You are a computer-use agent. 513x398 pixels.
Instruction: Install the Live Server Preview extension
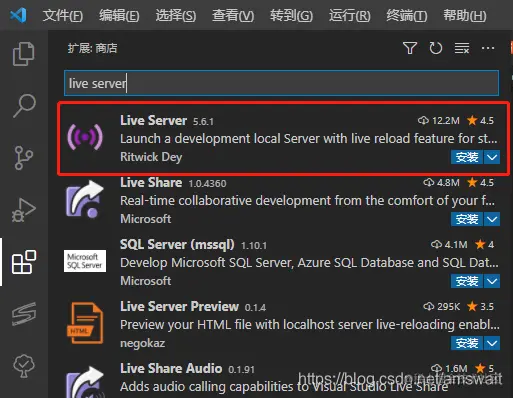point(467,343)
